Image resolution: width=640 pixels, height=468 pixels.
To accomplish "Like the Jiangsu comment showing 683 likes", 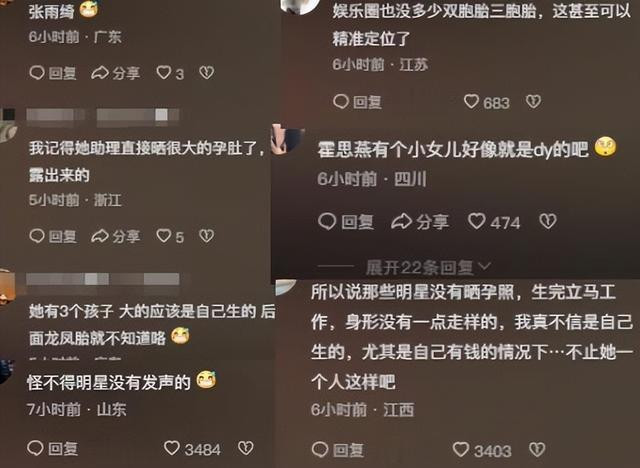I will tap(471, 101).
